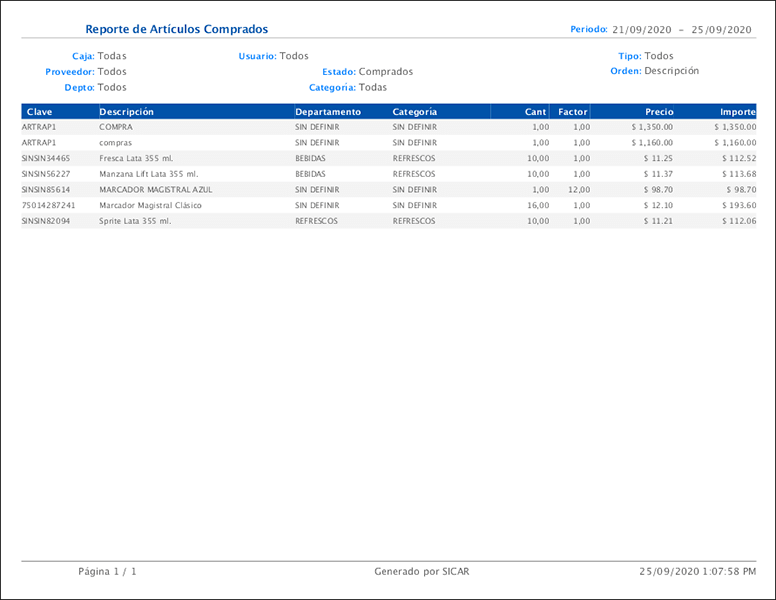
Task: Click the Clave column header
Action: point(40,112)
